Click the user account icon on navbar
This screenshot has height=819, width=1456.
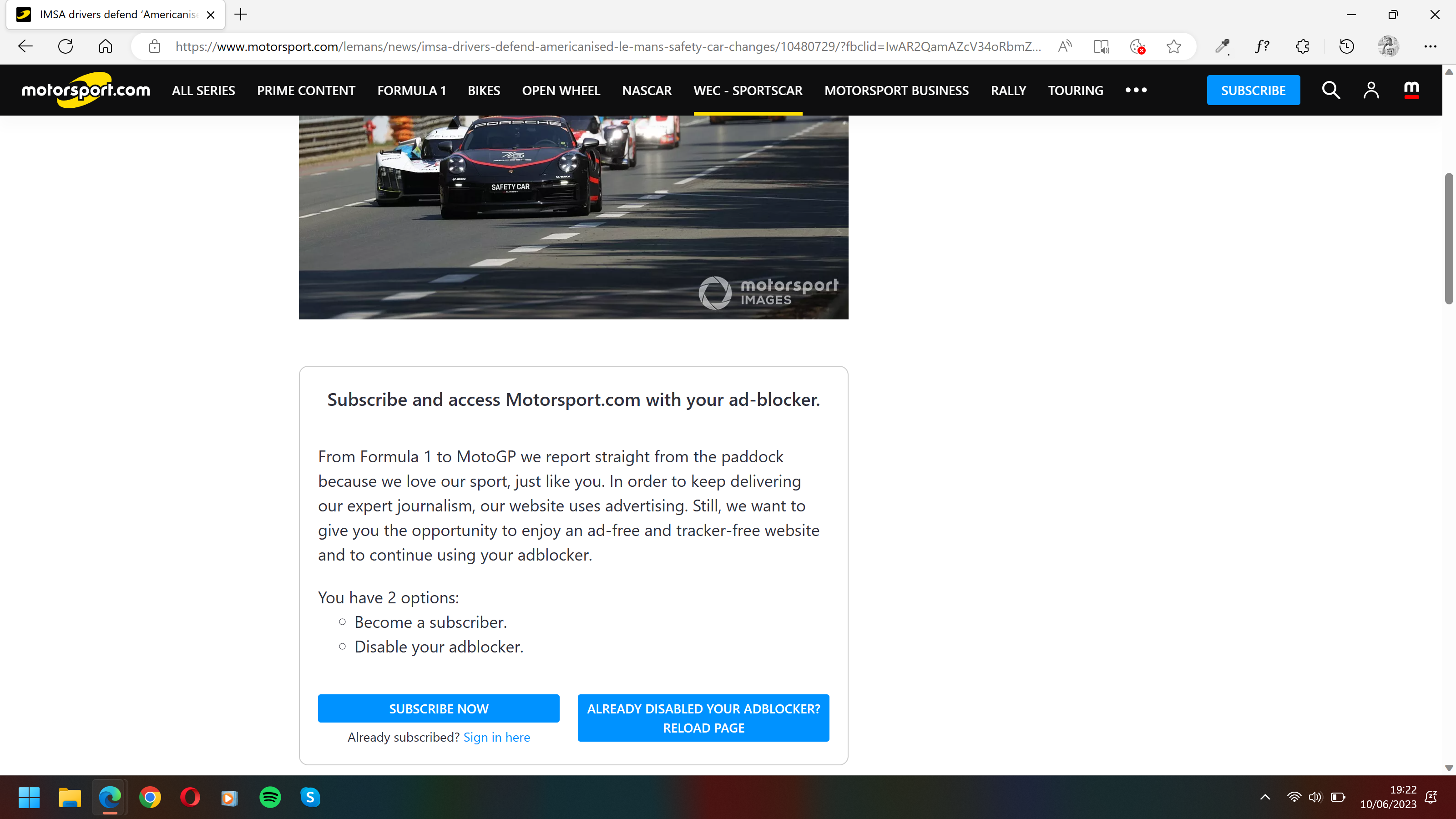[x=1372, y=90]
